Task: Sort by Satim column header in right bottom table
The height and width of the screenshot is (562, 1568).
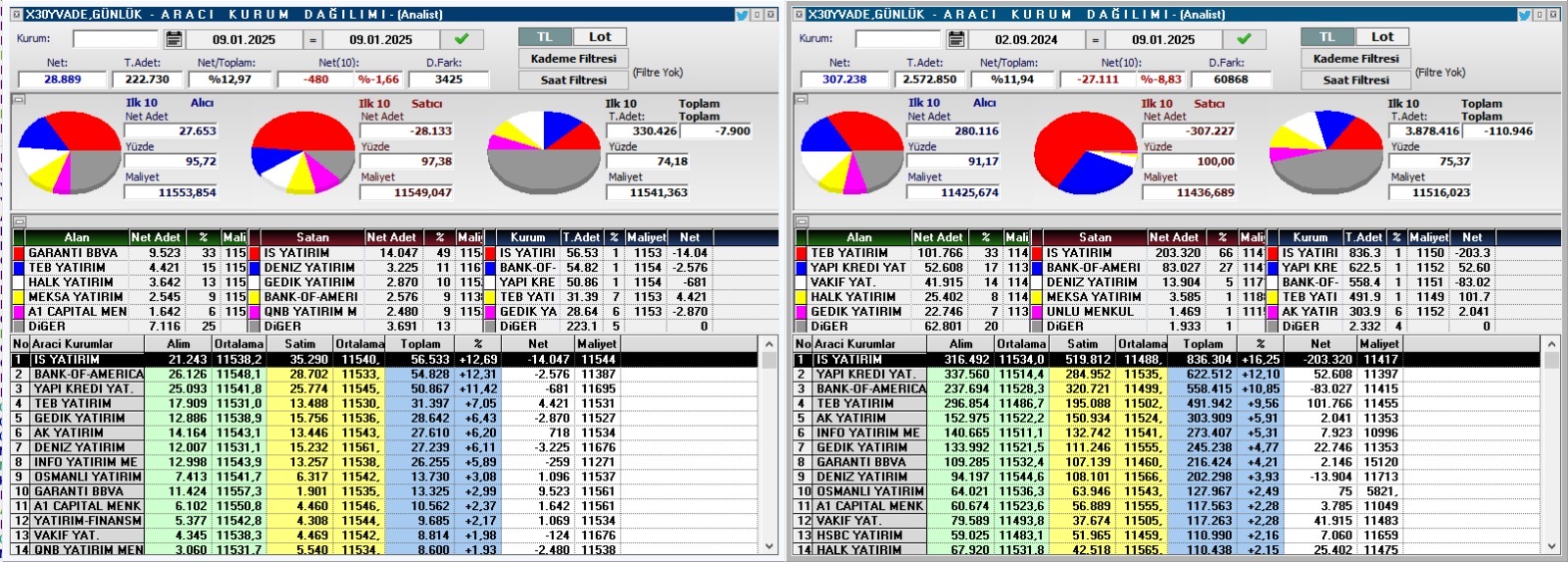Action: pyautogui.click(x=1082, y=344)
